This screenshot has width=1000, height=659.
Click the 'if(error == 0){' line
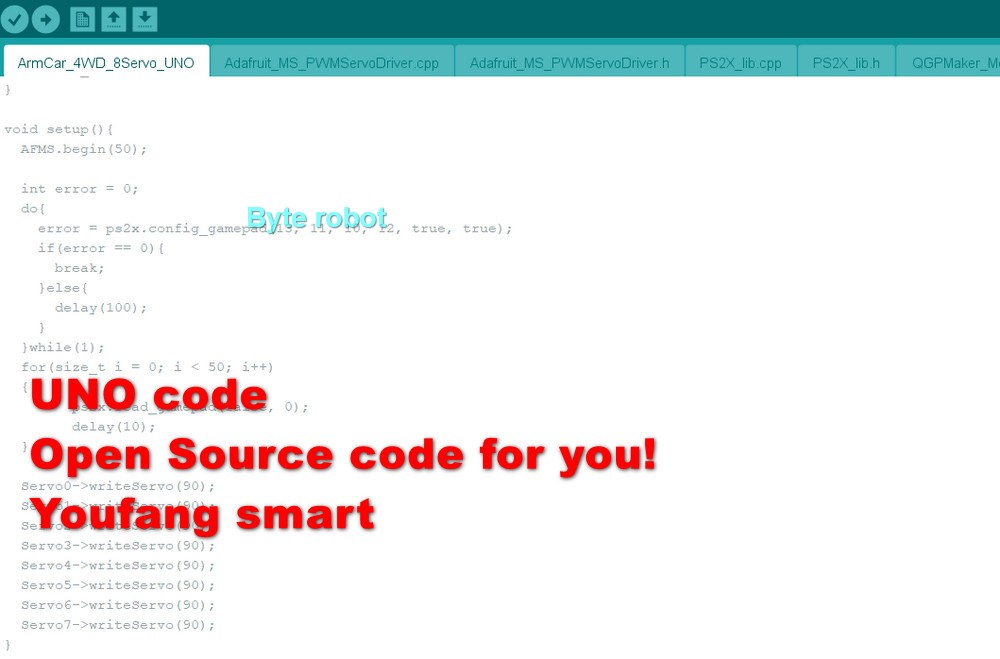[101, 248]
